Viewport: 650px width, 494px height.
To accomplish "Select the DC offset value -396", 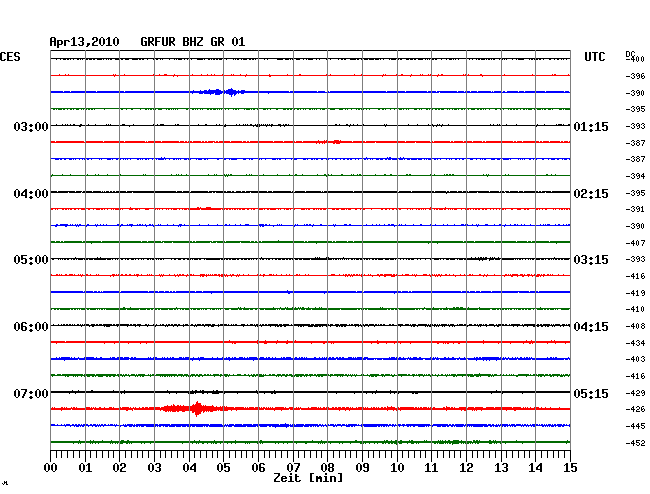I will pyautogui.click(x=635, y=76).
